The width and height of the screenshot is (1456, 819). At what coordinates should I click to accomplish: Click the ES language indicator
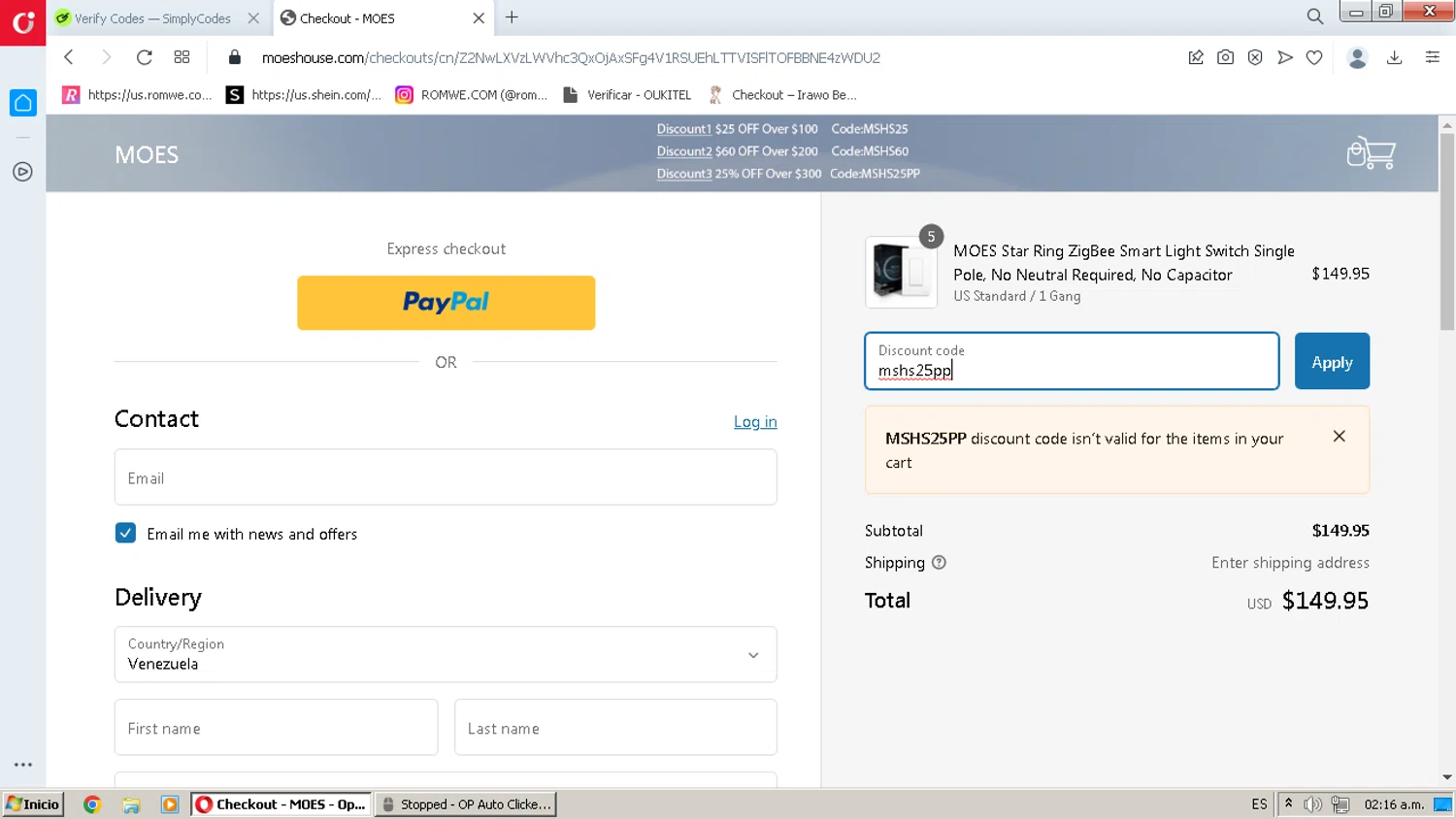[1259, 803]
